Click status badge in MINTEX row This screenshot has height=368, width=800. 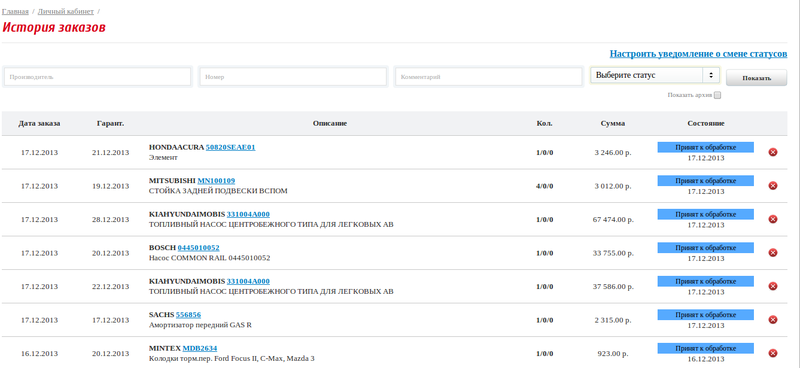coord(706,349)
